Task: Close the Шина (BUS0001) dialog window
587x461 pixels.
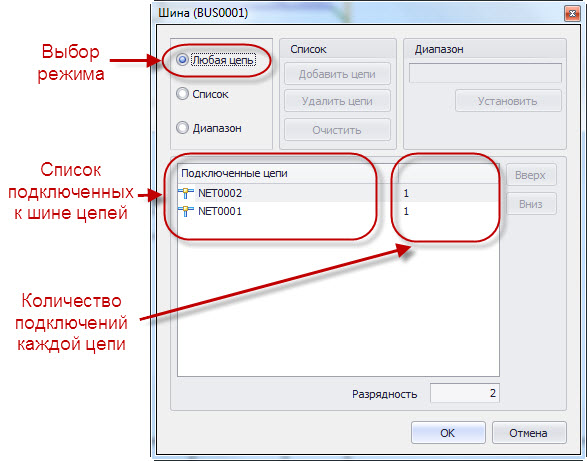Action: point(572,14)
